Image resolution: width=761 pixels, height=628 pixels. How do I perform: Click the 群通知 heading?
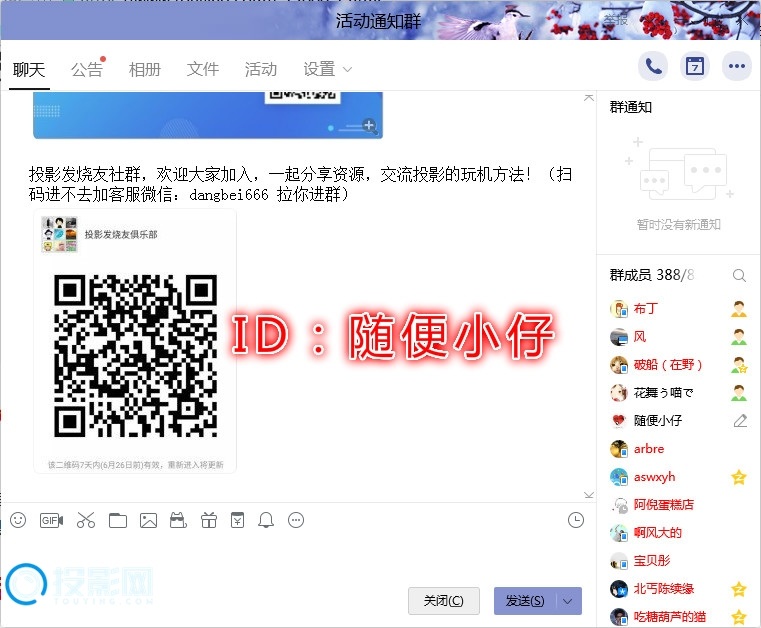pyautogui.click(x=630, y=107)
